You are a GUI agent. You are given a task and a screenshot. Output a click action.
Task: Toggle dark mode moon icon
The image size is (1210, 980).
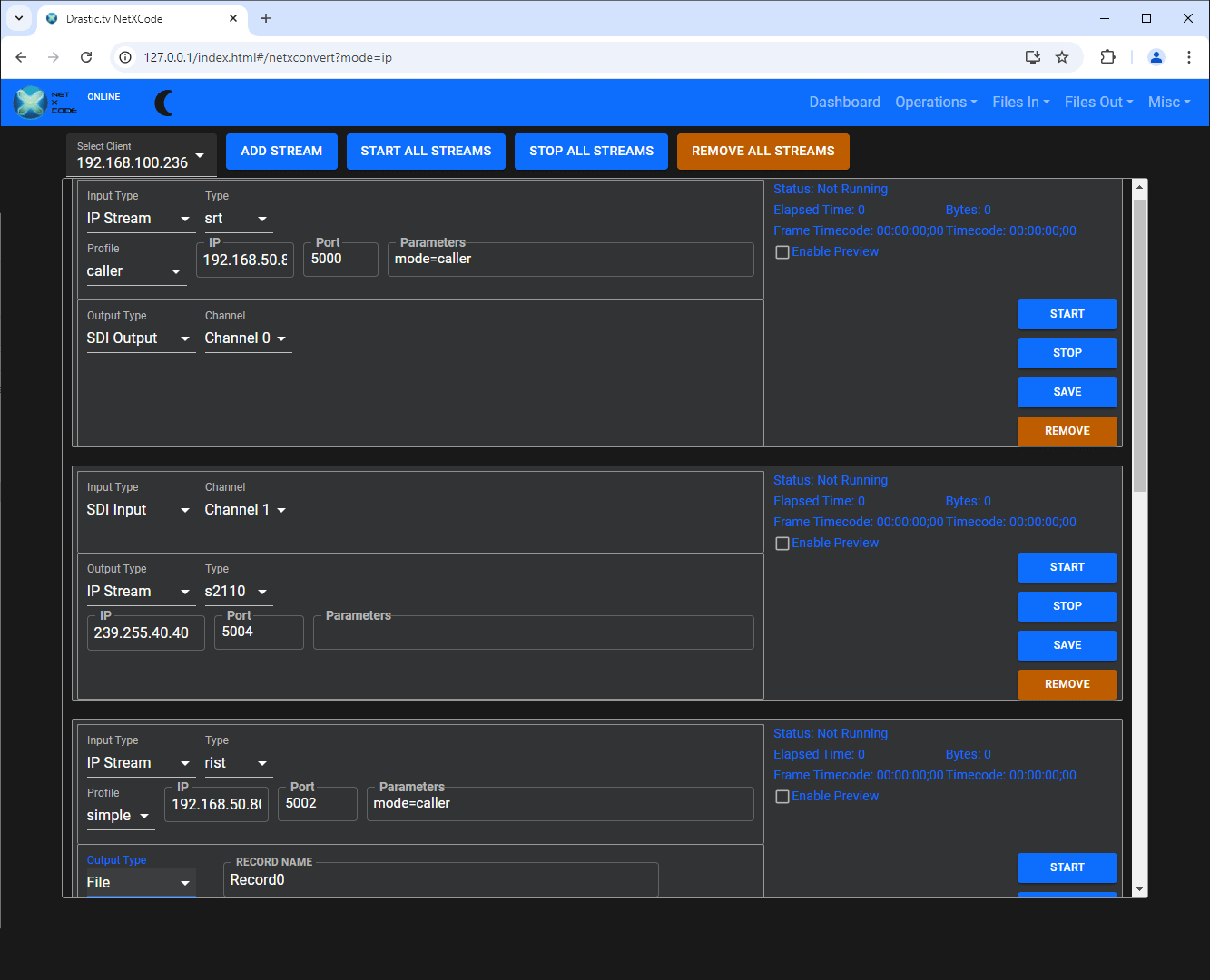(x=164, y=103)
